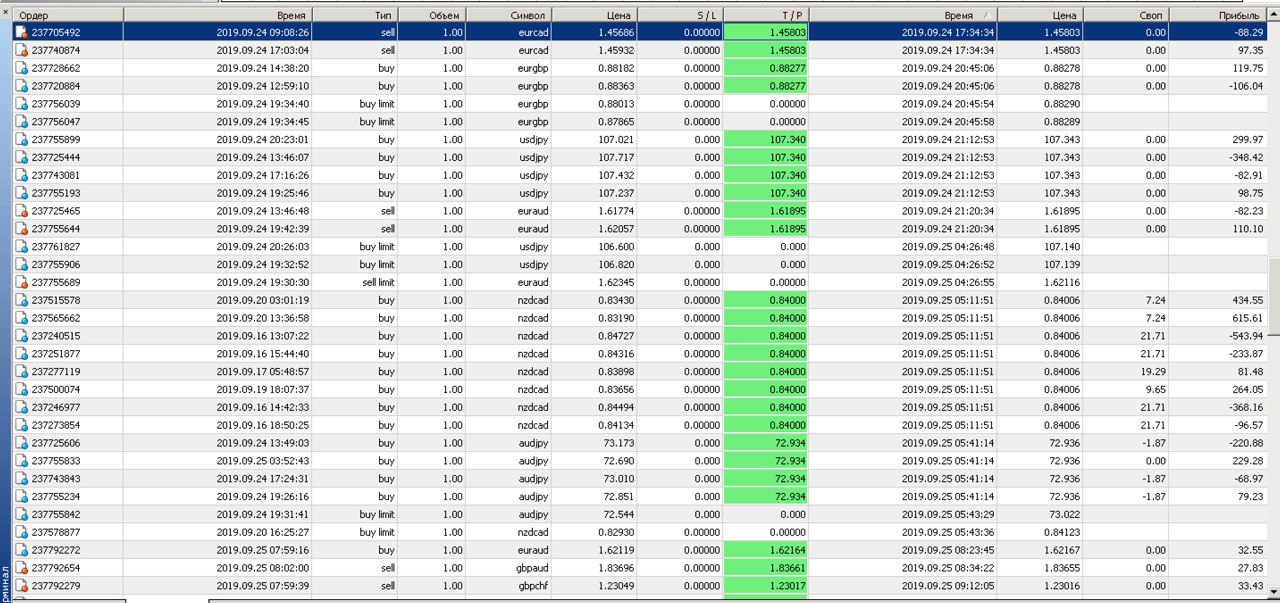This screenshot has height=603, width=1280.
Task: Click the Время header next to Тип
Action: click(218, 15)
